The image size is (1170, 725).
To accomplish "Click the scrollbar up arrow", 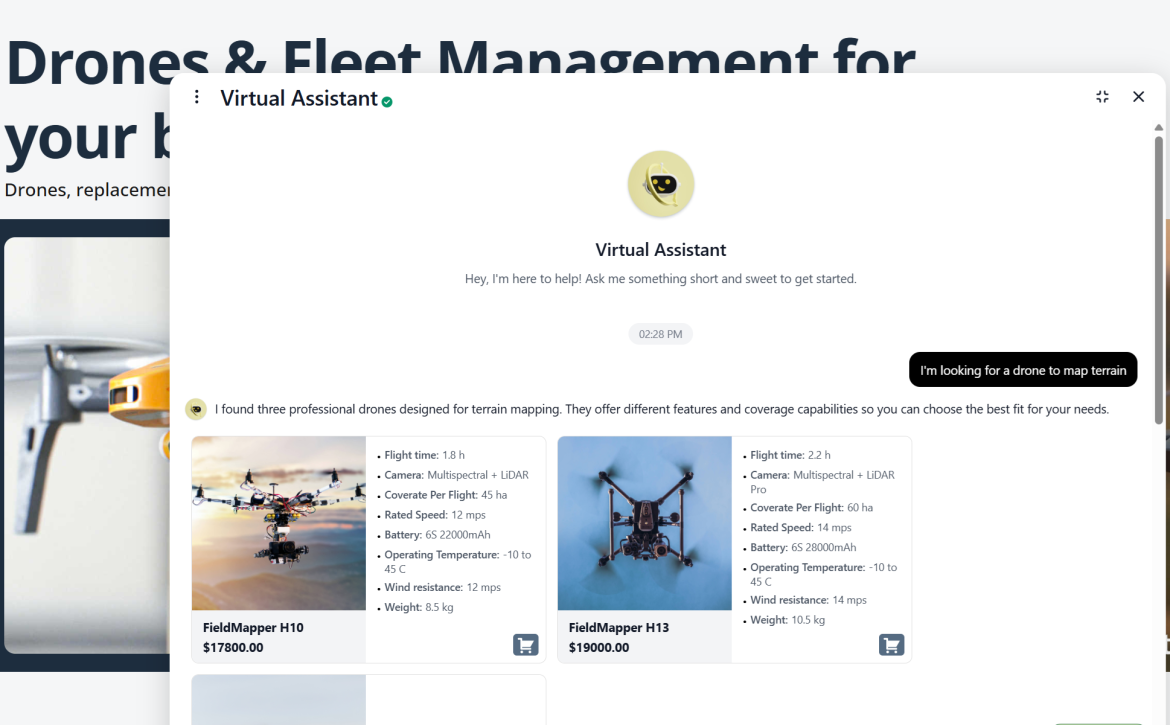I will [x=1158, y=128].
